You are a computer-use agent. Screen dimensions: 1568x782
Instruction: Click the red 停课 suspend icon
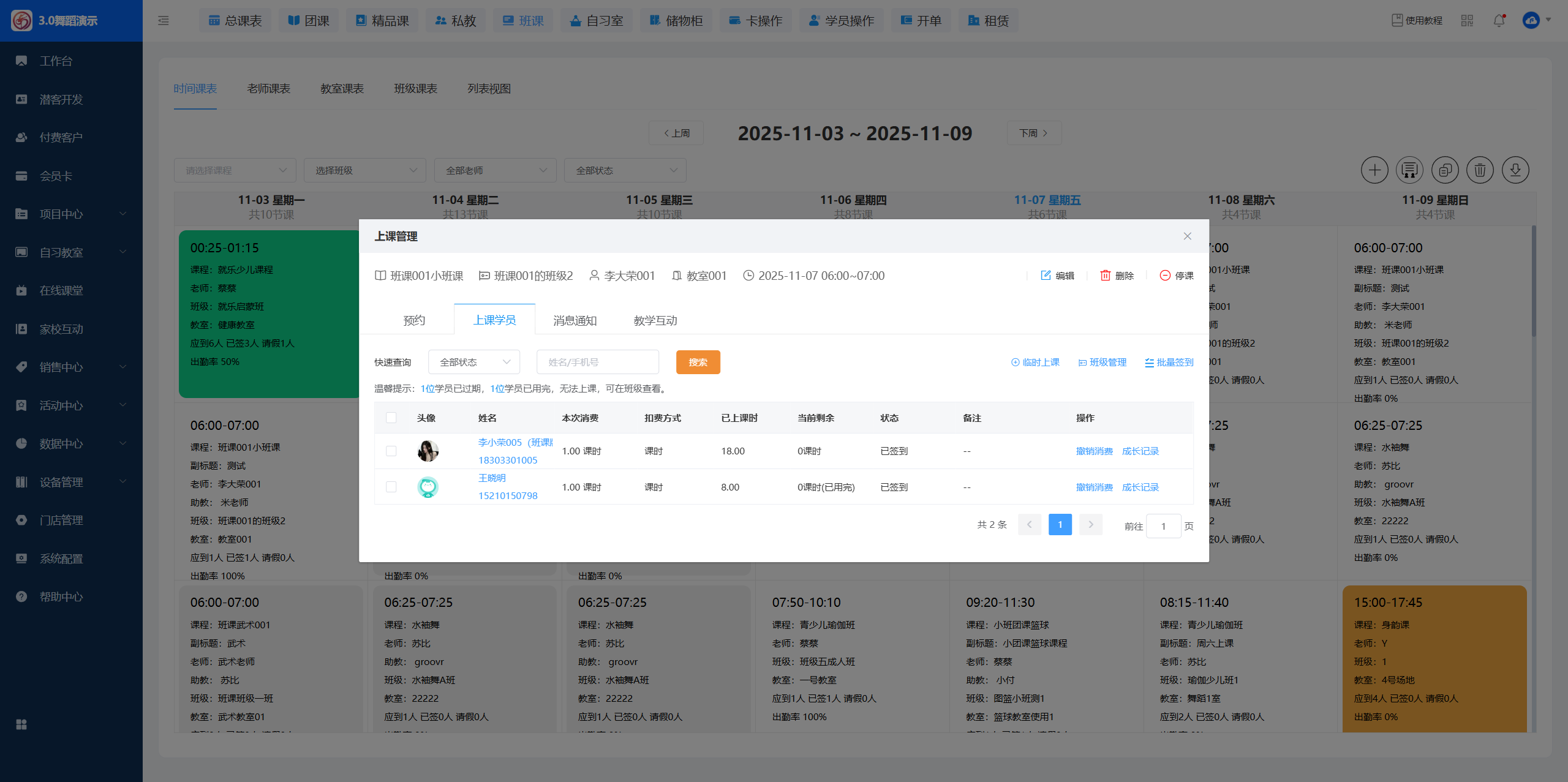1165,276
